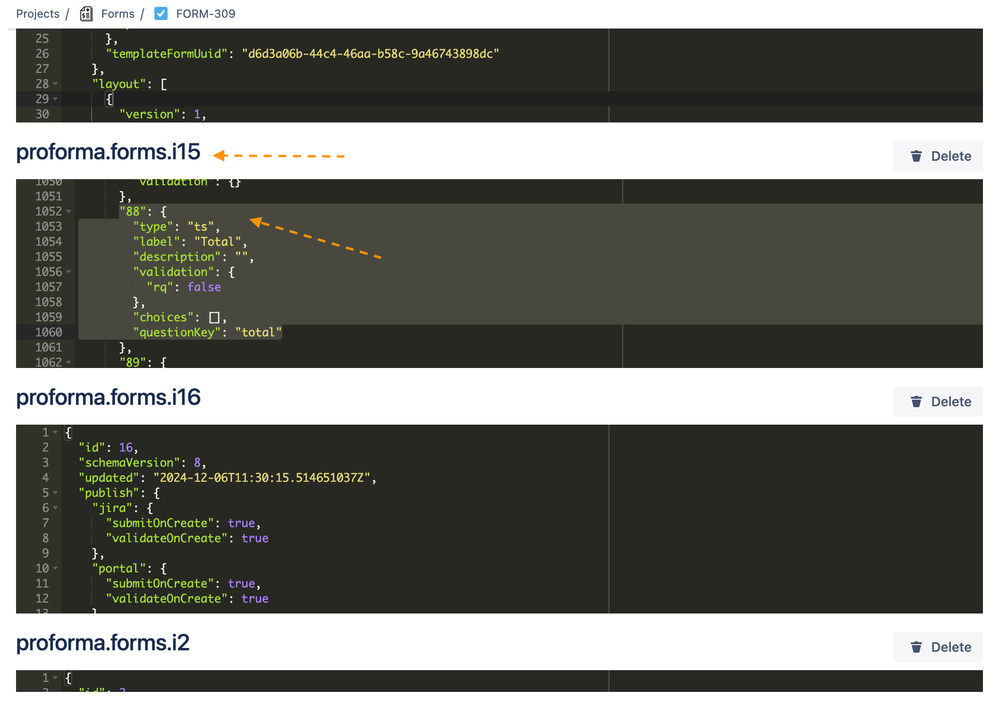The image size is (999, 702).
Task: Click the FORM-309 task type checkbox icon
Action: (161, 13)
